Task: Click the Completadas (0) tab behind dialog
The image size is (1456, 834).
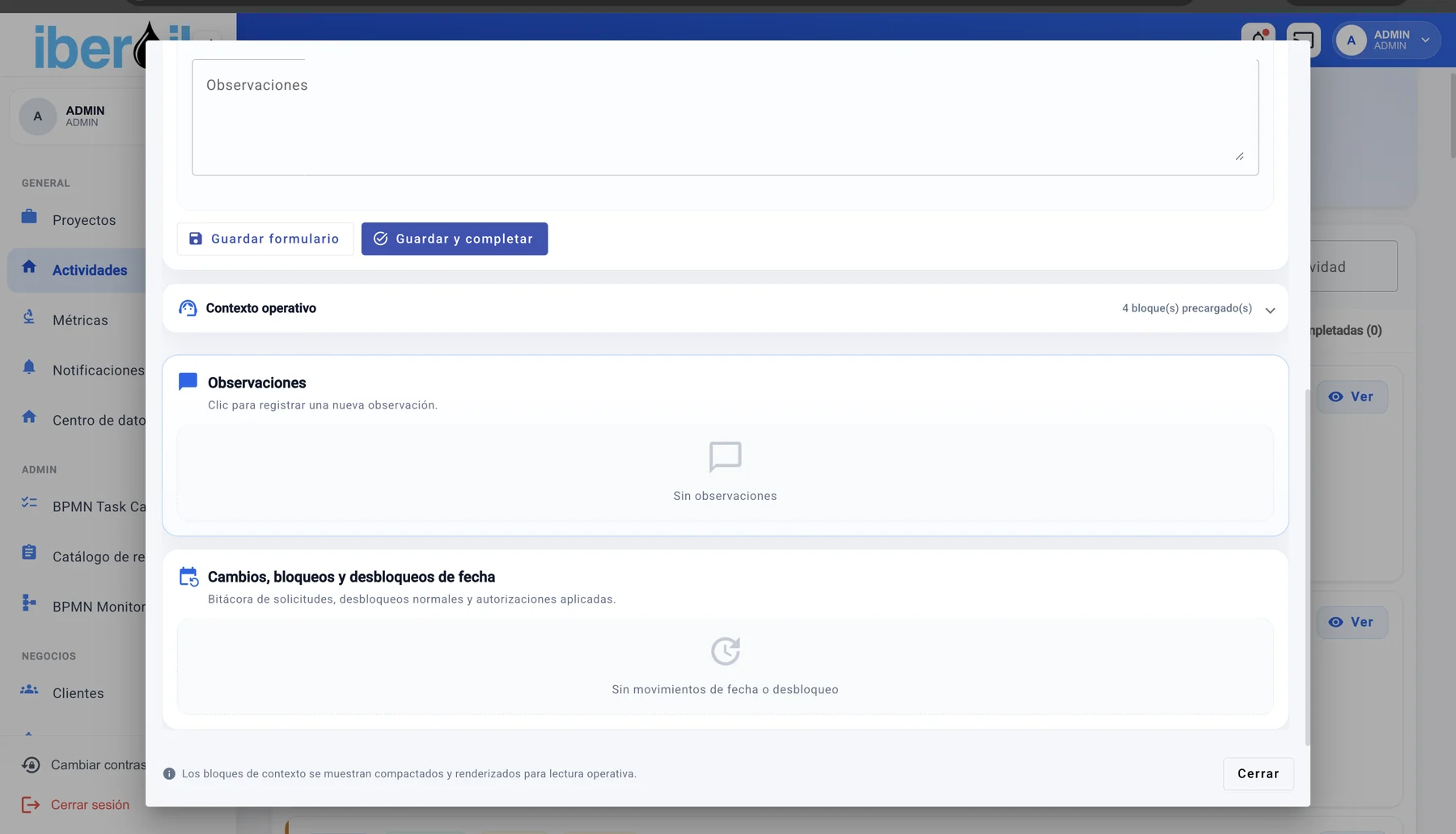Action: pyautogui.click(x=1346, y=331)
